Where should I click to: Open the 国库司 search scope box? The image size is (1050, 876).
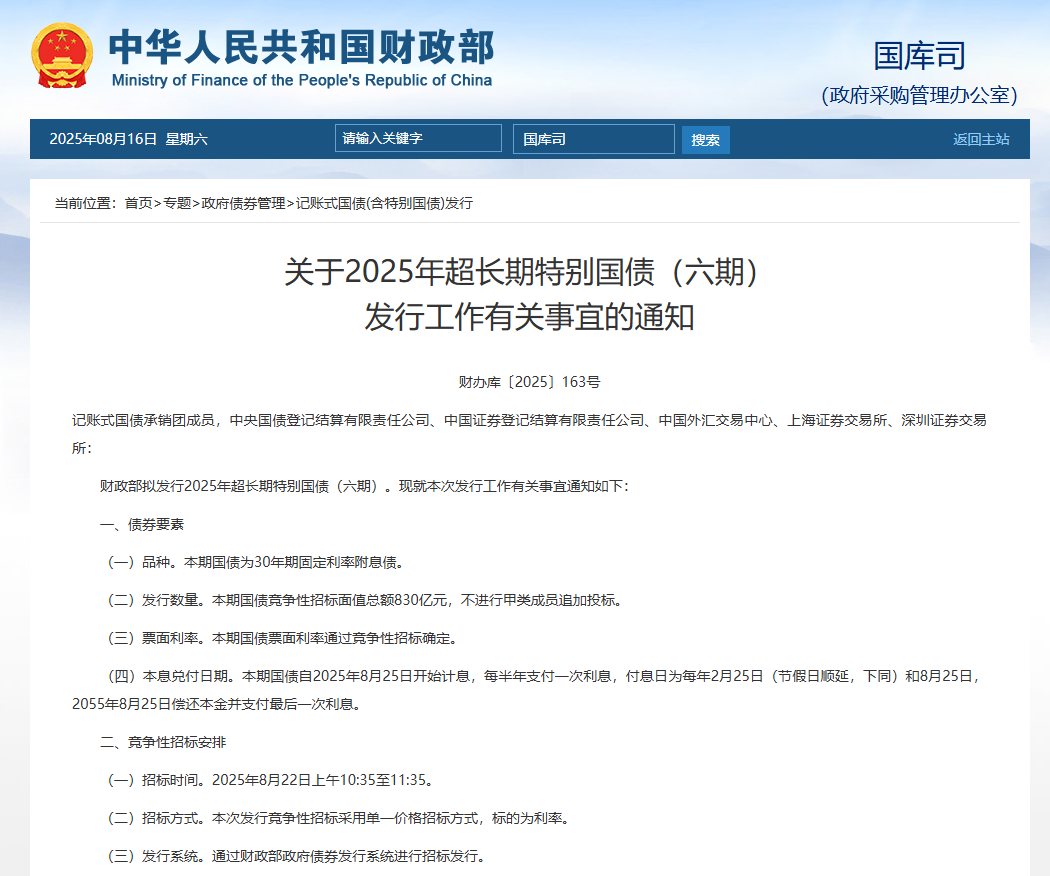click(x=593, y=139)
